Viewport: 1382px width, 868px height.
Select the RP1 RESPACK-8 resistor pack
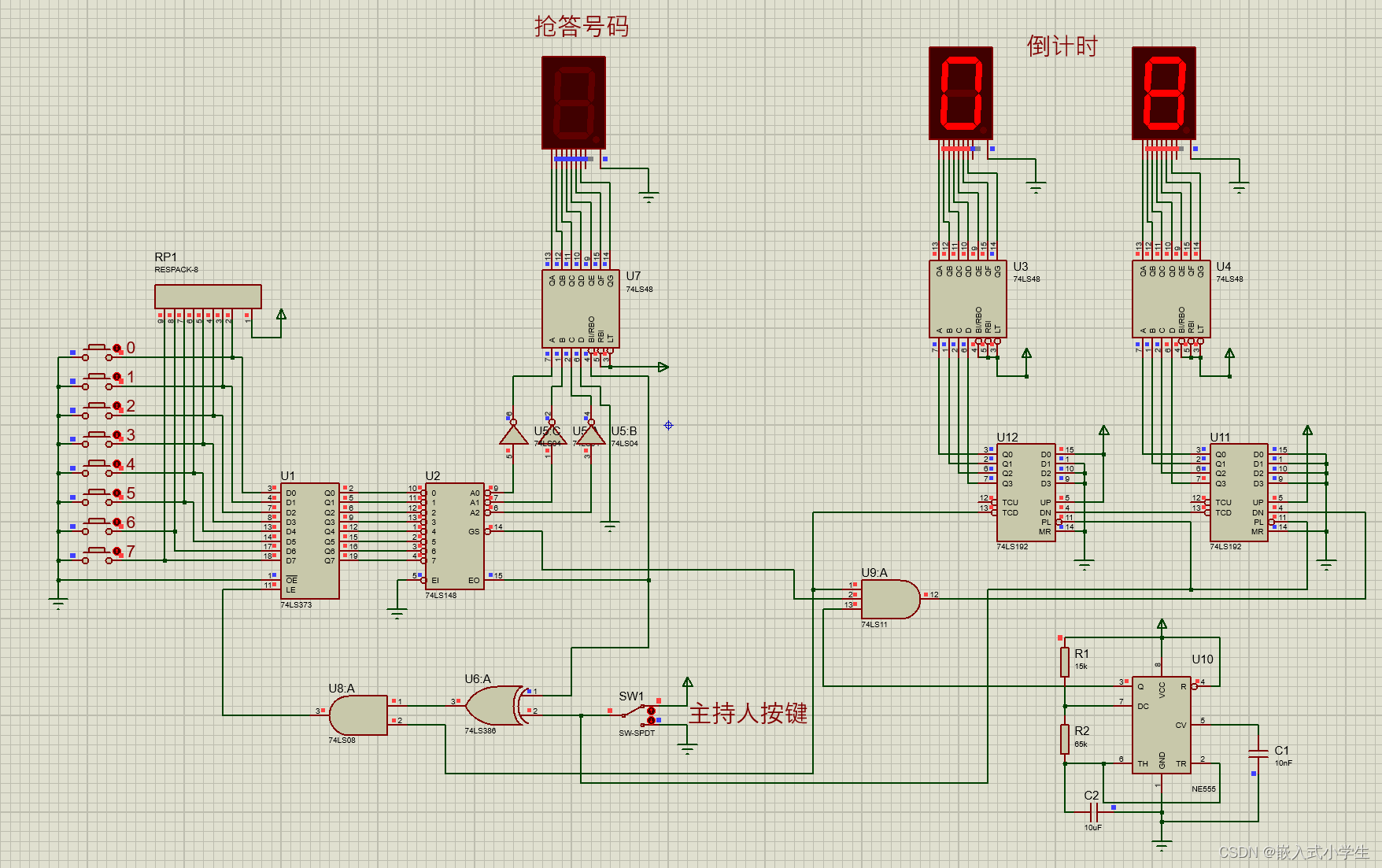208,297
